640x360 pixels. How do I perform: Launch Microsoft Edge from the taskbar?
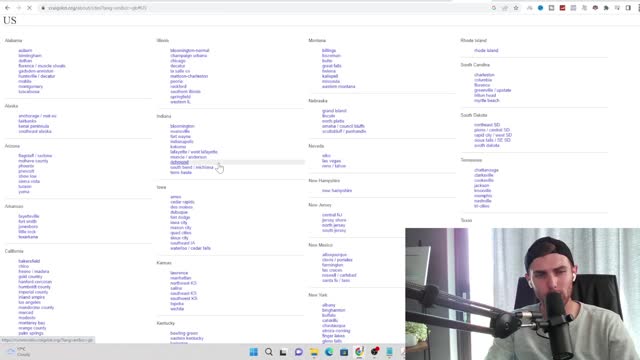(x=329, y=352)
